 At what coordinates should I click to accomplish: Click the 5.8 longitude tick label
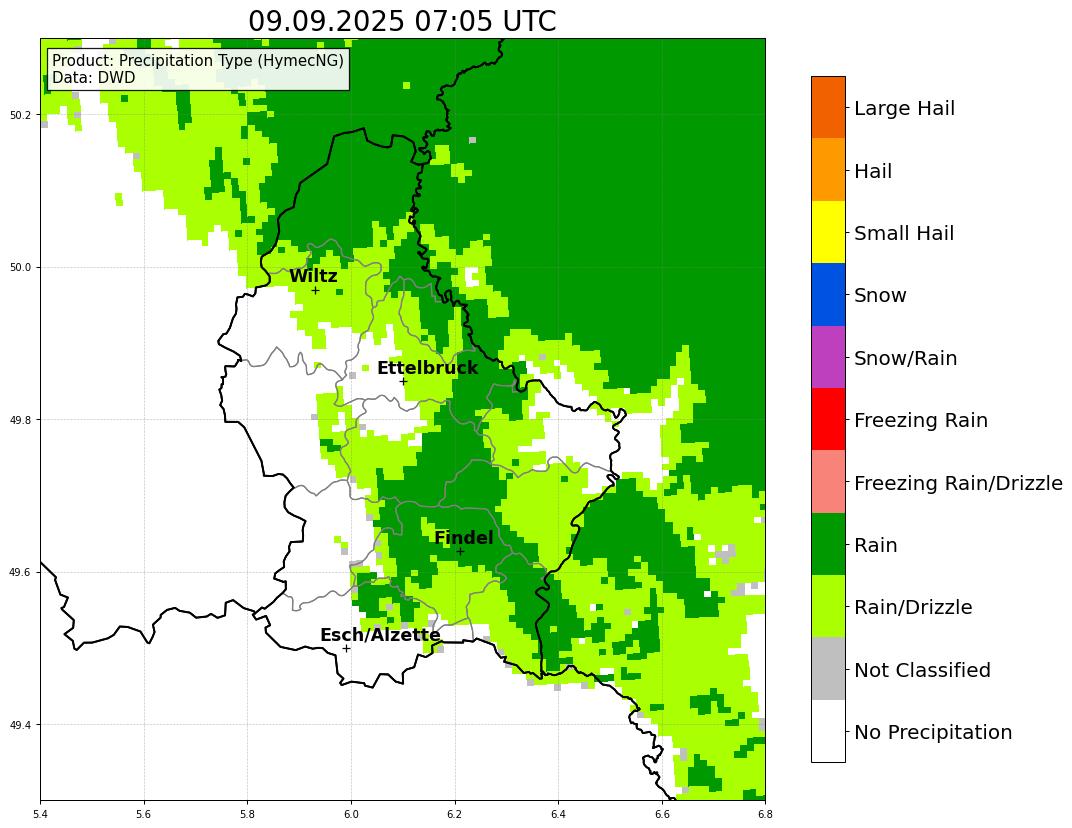pos(247,814)
